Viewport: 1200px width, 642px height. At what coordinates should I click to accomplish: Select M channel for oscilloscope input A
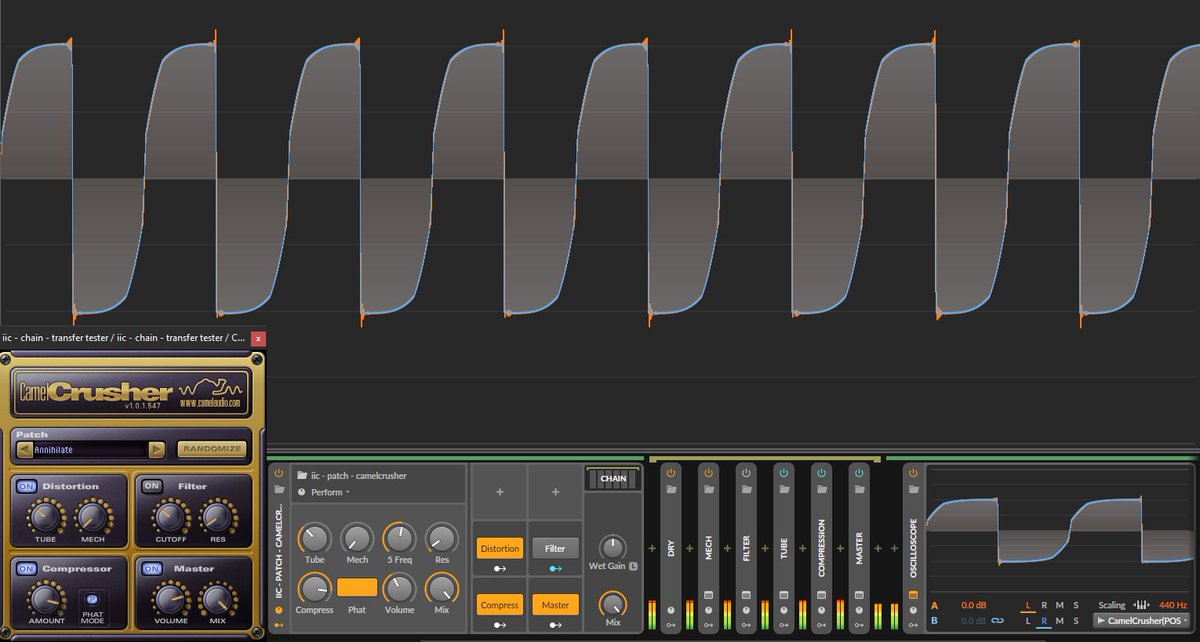[1060, 605]
